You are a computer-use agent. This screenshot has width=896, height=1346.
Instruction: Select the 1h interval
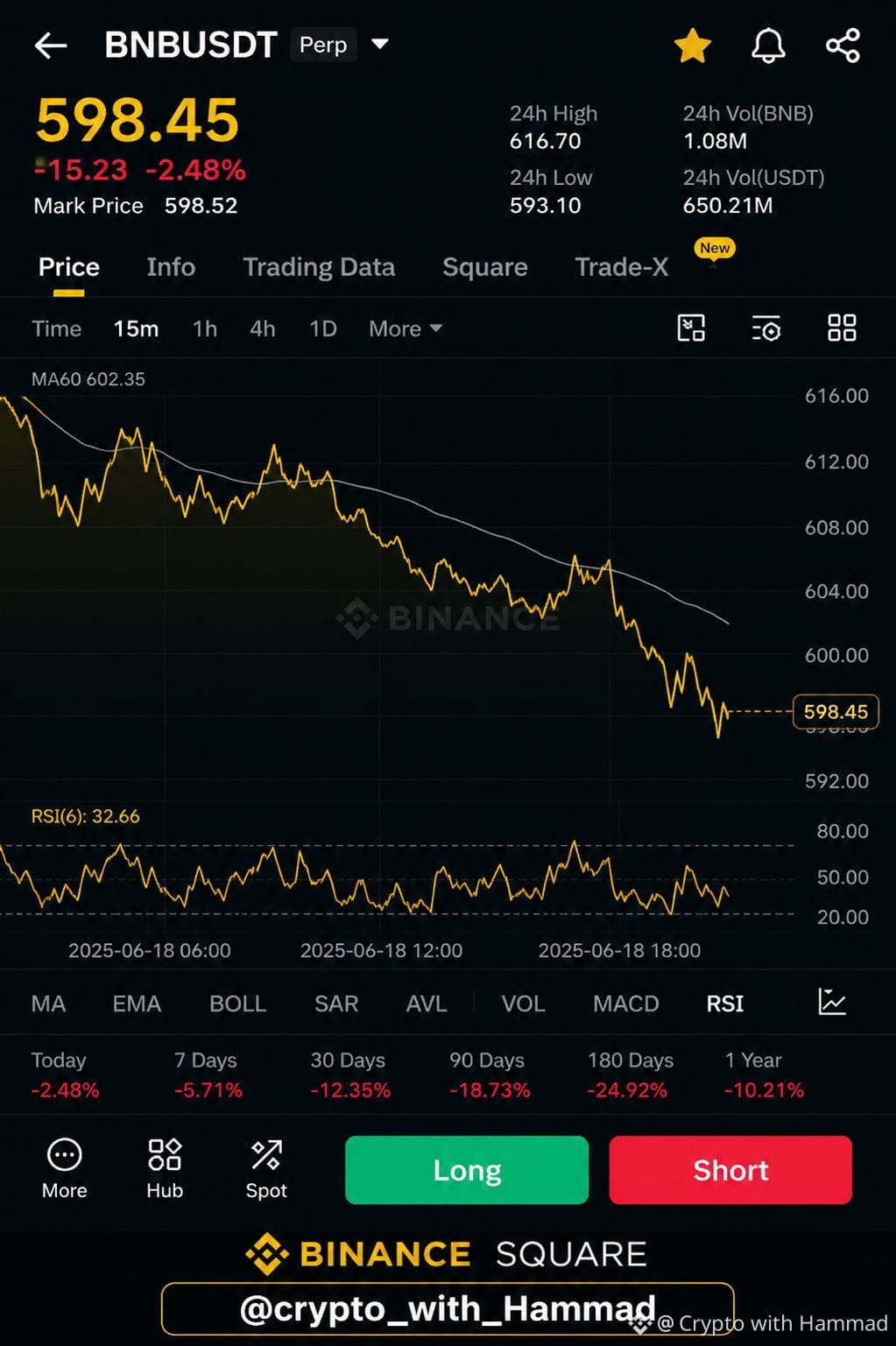pos(204,329)
